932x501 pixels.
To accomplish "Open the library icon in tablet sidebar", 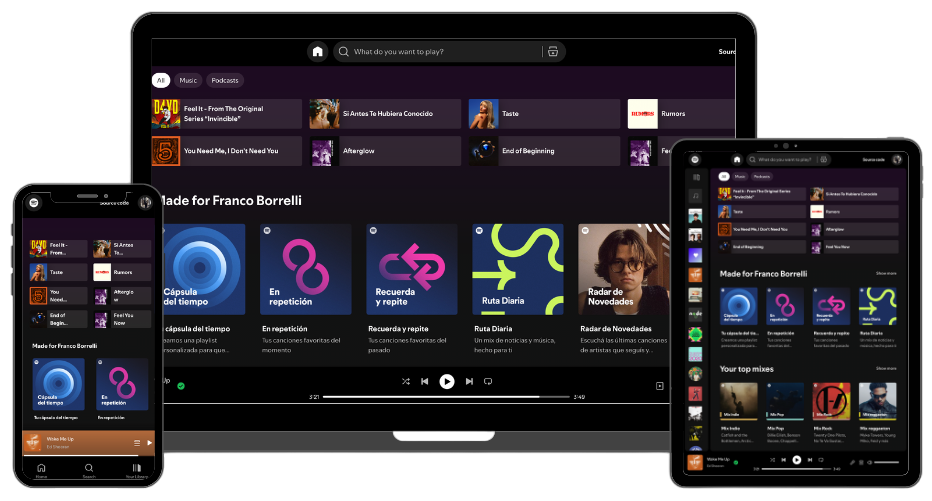I will click(696, 177).
